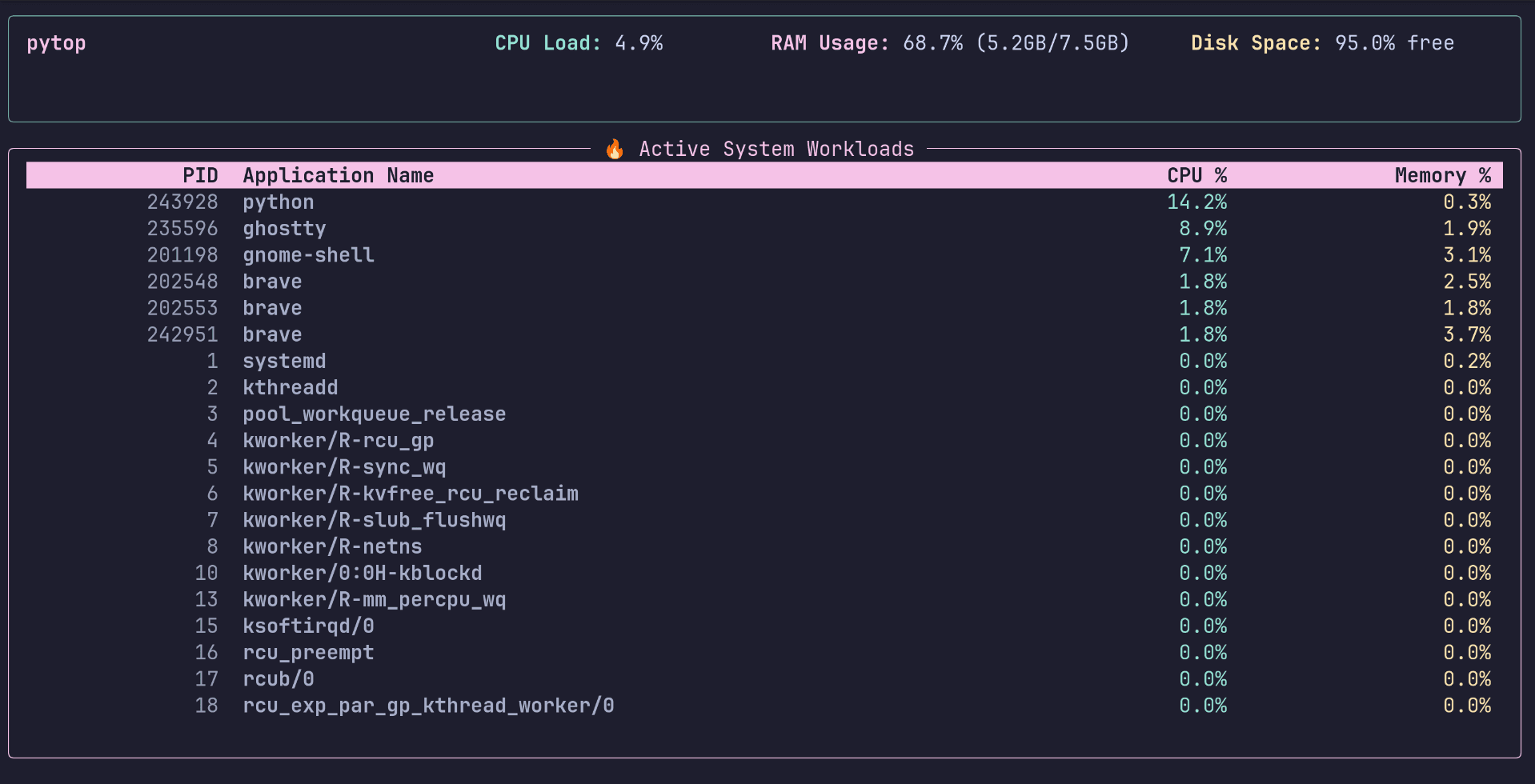The width and height of the screenshot is (1535, 784).
Task: Select the ghostty process name
Action: click(x=284, y=229)
